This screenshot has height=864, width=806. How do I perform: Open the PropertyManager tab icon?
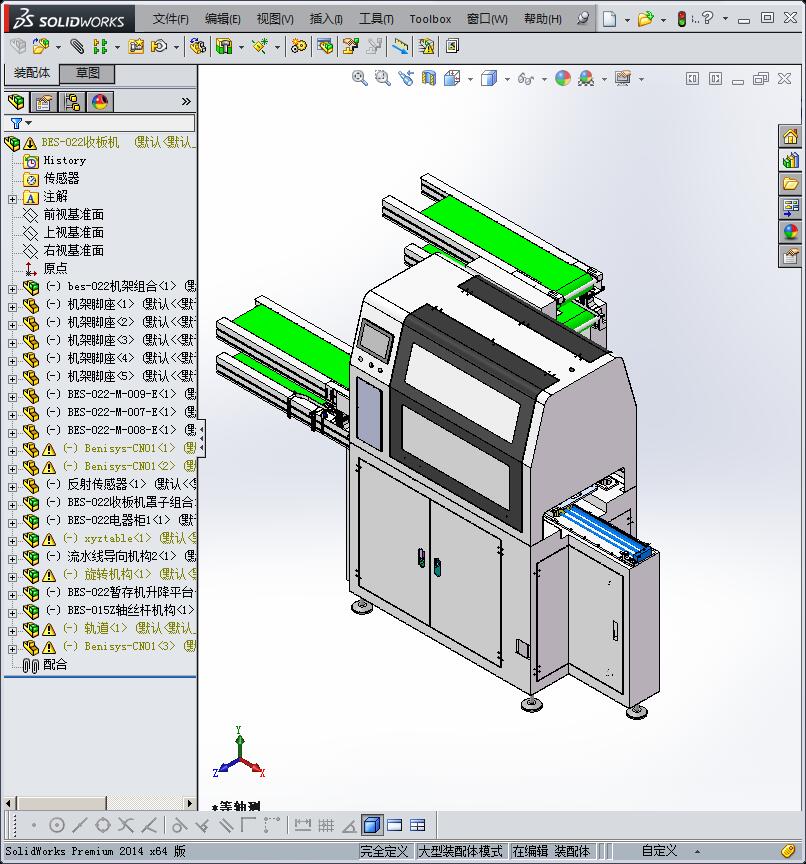tap(44, 102)
